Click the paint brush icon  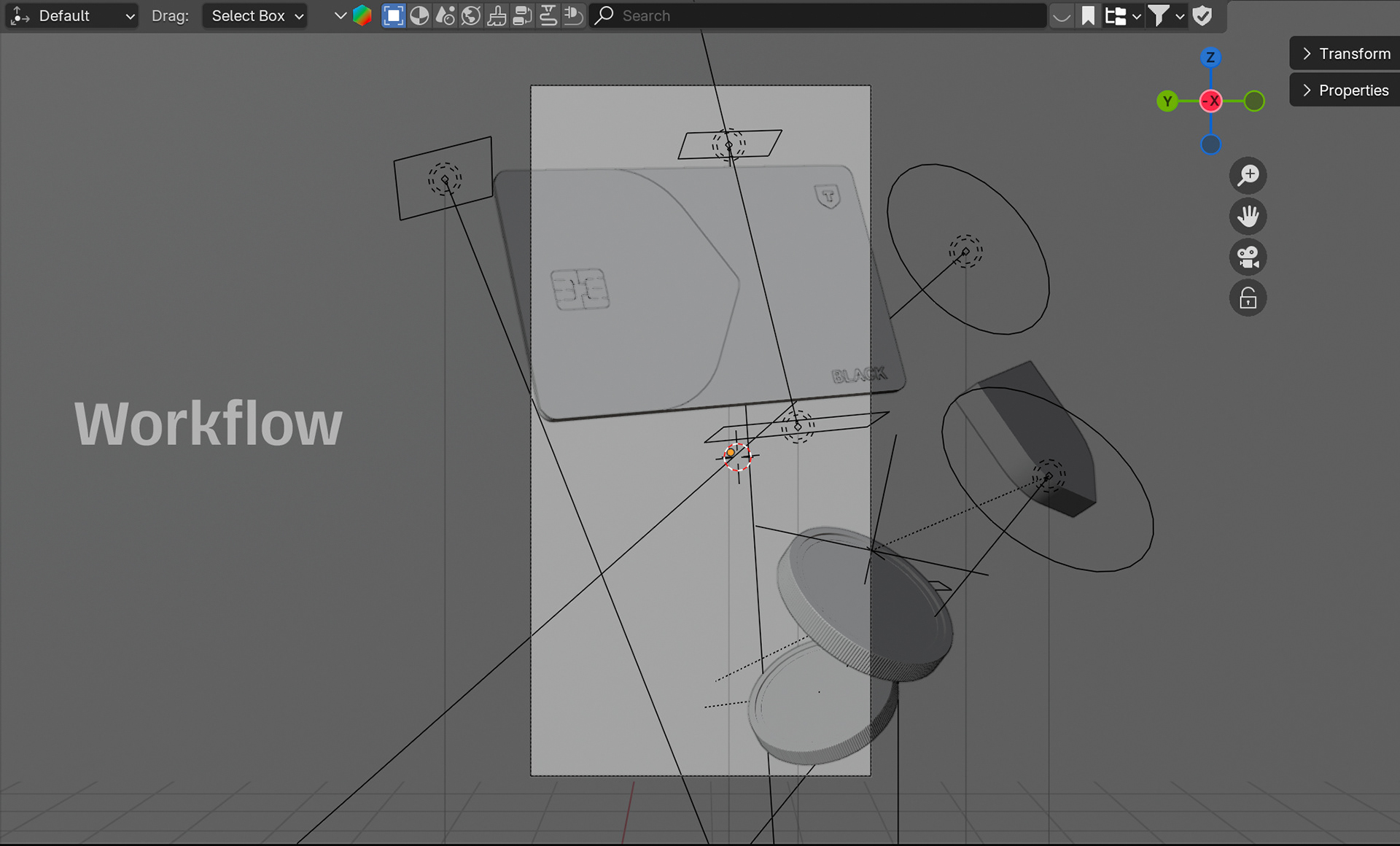click(497, 15)
